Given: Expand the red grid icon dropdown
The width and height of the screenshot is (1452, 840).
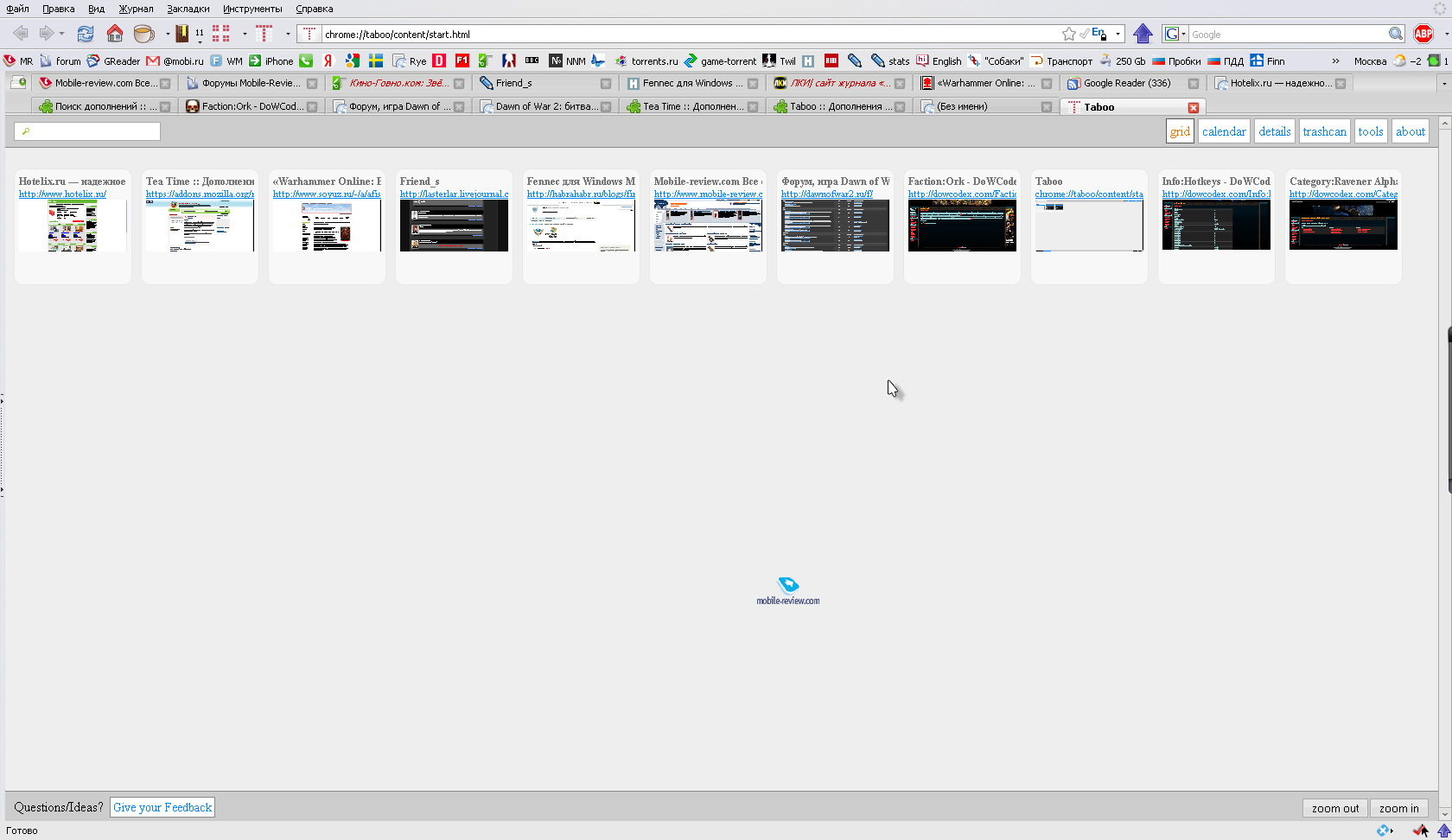Looking at the screenshot, I should [245, 34].
